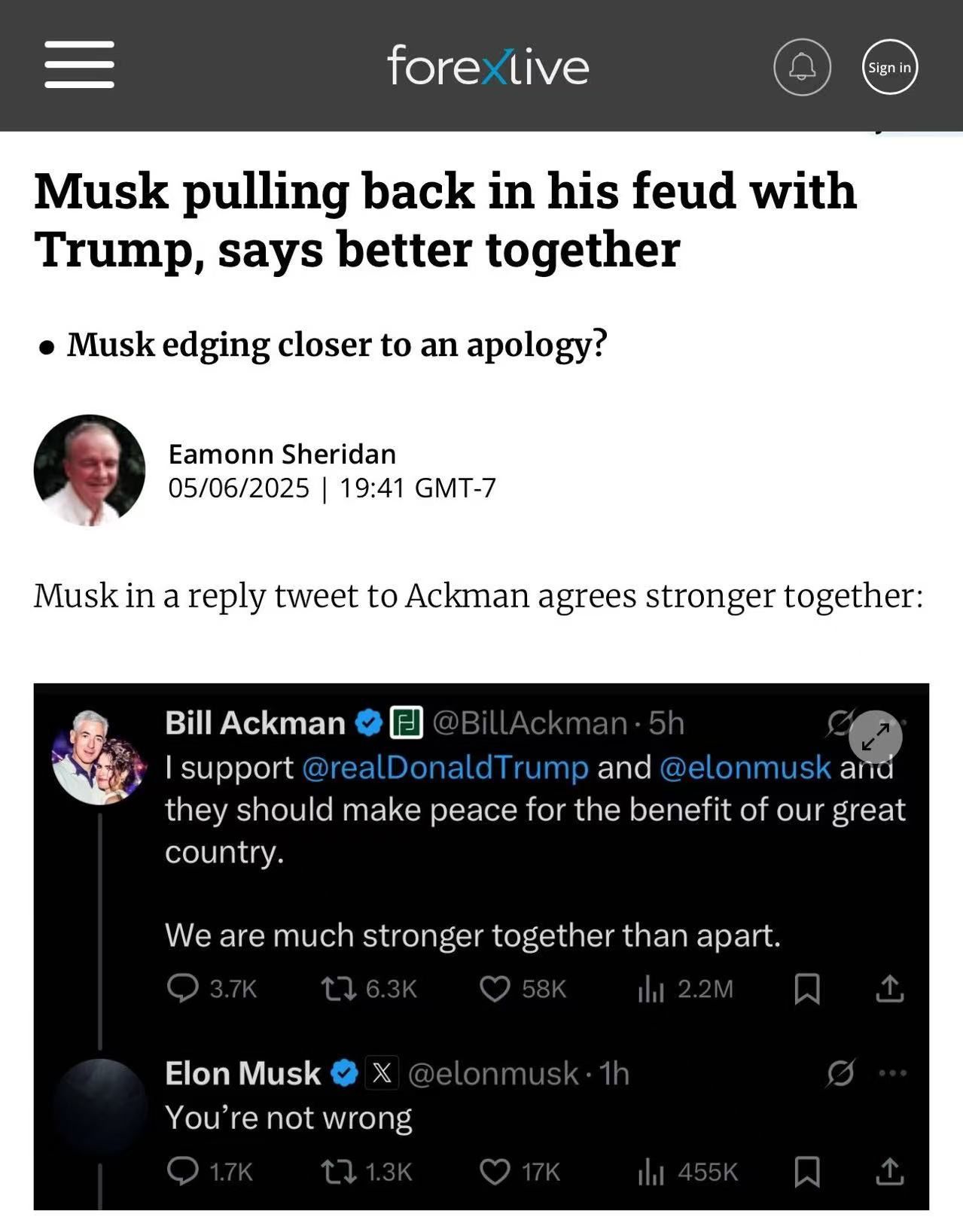View analytics on Musk's tweet

[651, 1171]
